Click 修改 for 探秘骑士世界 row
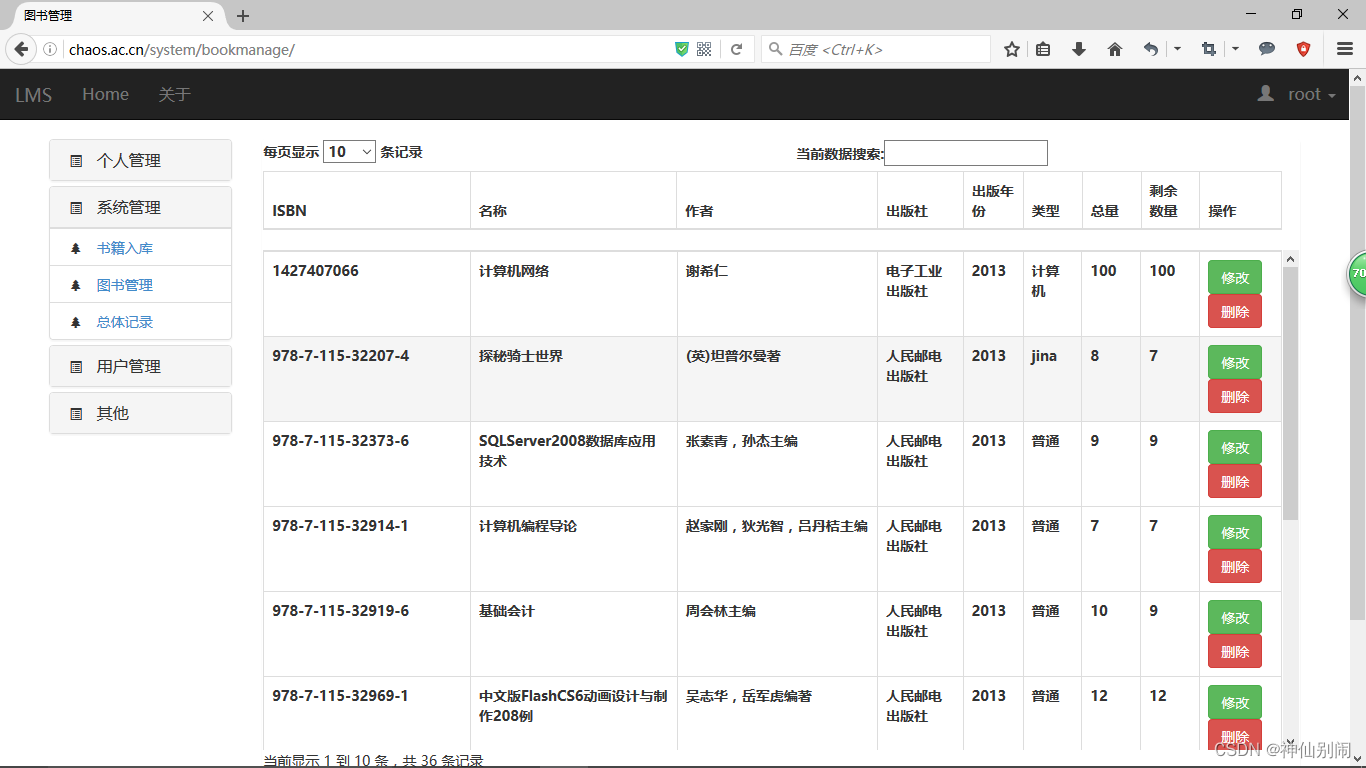Viewport: 1366px width, 768px height. [1235, 362]
